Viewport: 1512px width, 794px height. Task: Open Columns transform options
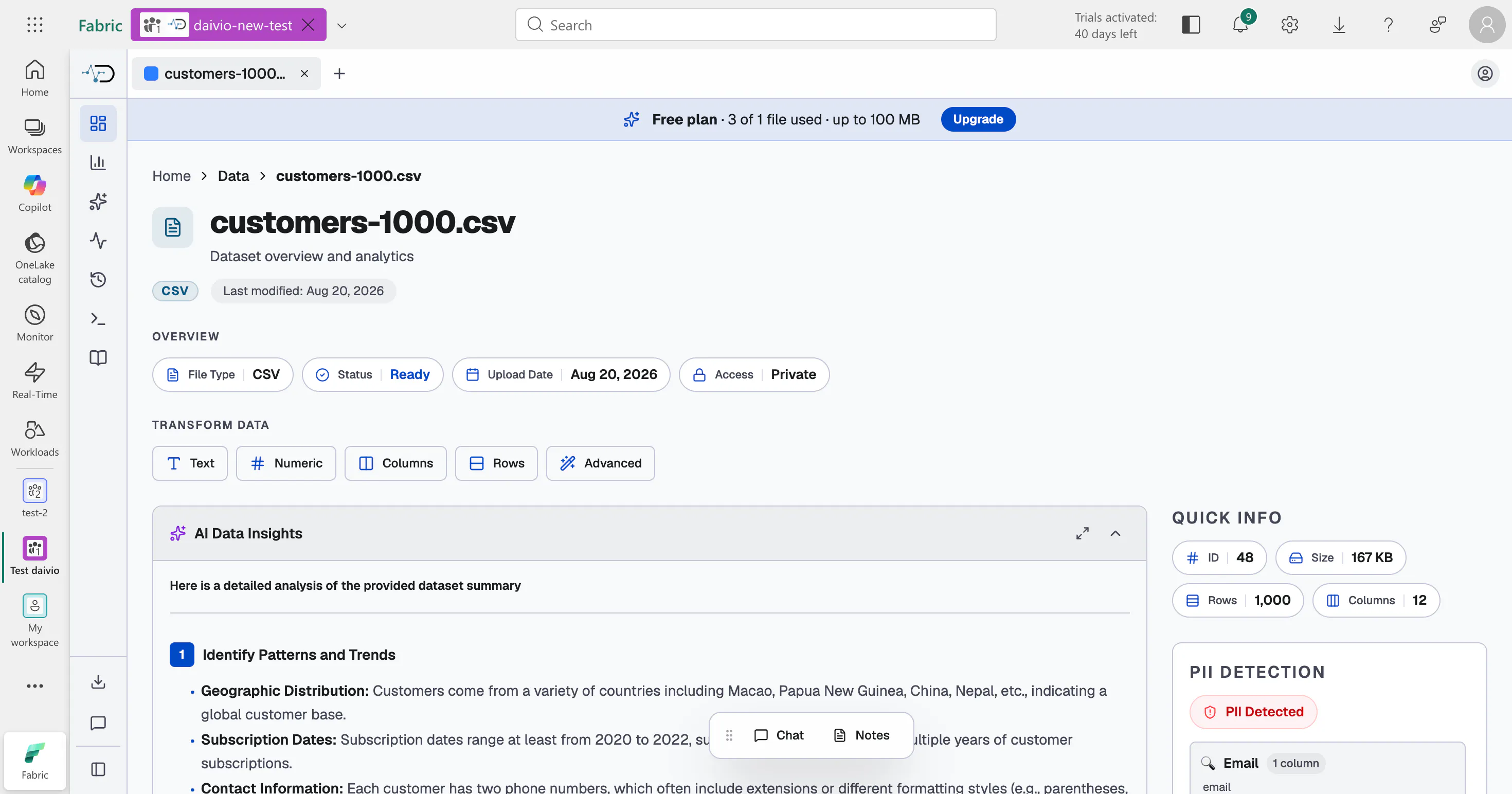(x=395, y=463)
